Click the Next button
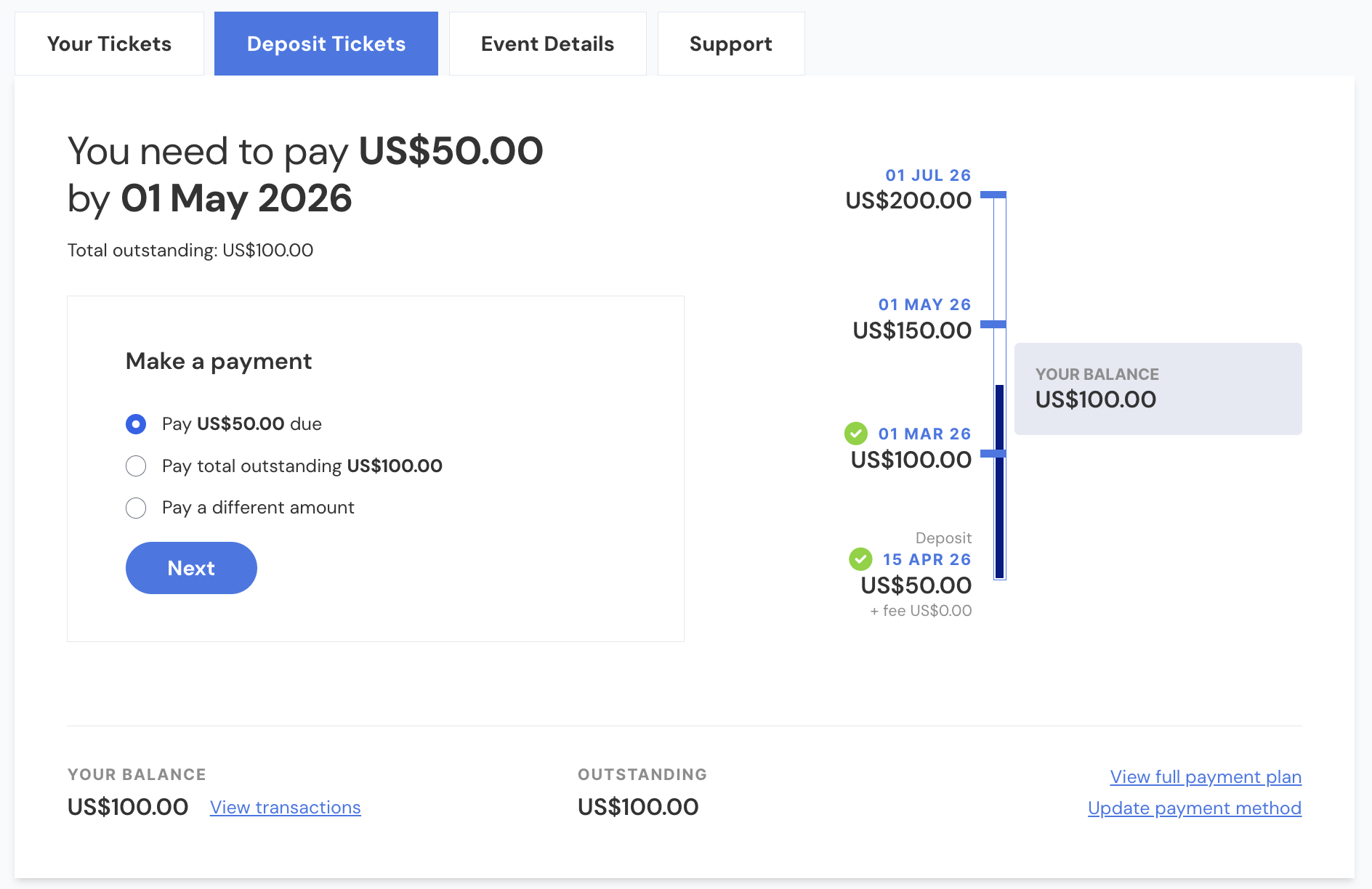Screen dimensions: 1372x889 (191, 568)
